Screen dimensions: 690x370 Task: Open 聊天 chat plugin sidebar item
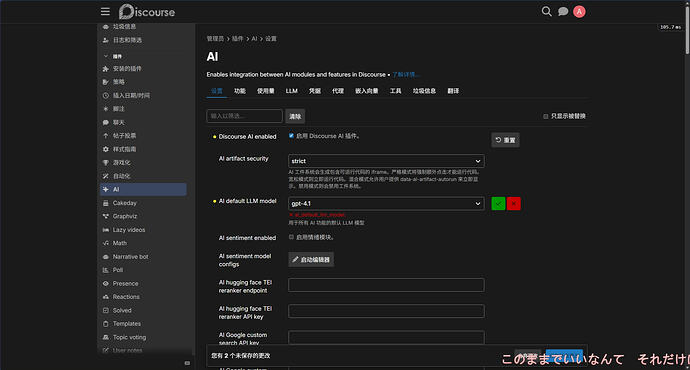click(143, 122)
